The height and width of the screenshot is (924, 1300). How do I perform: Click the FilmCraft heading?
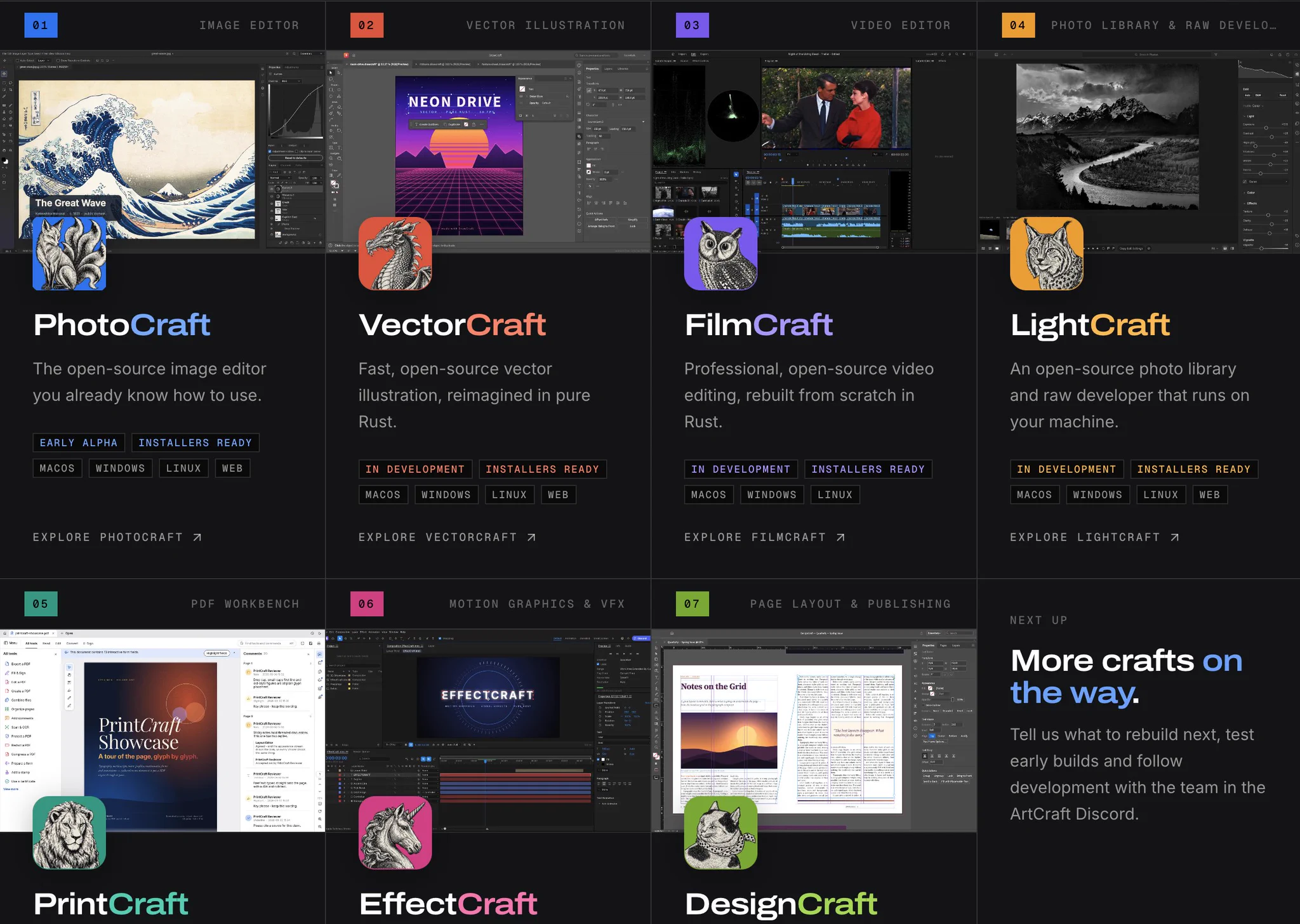pos(759,325)
